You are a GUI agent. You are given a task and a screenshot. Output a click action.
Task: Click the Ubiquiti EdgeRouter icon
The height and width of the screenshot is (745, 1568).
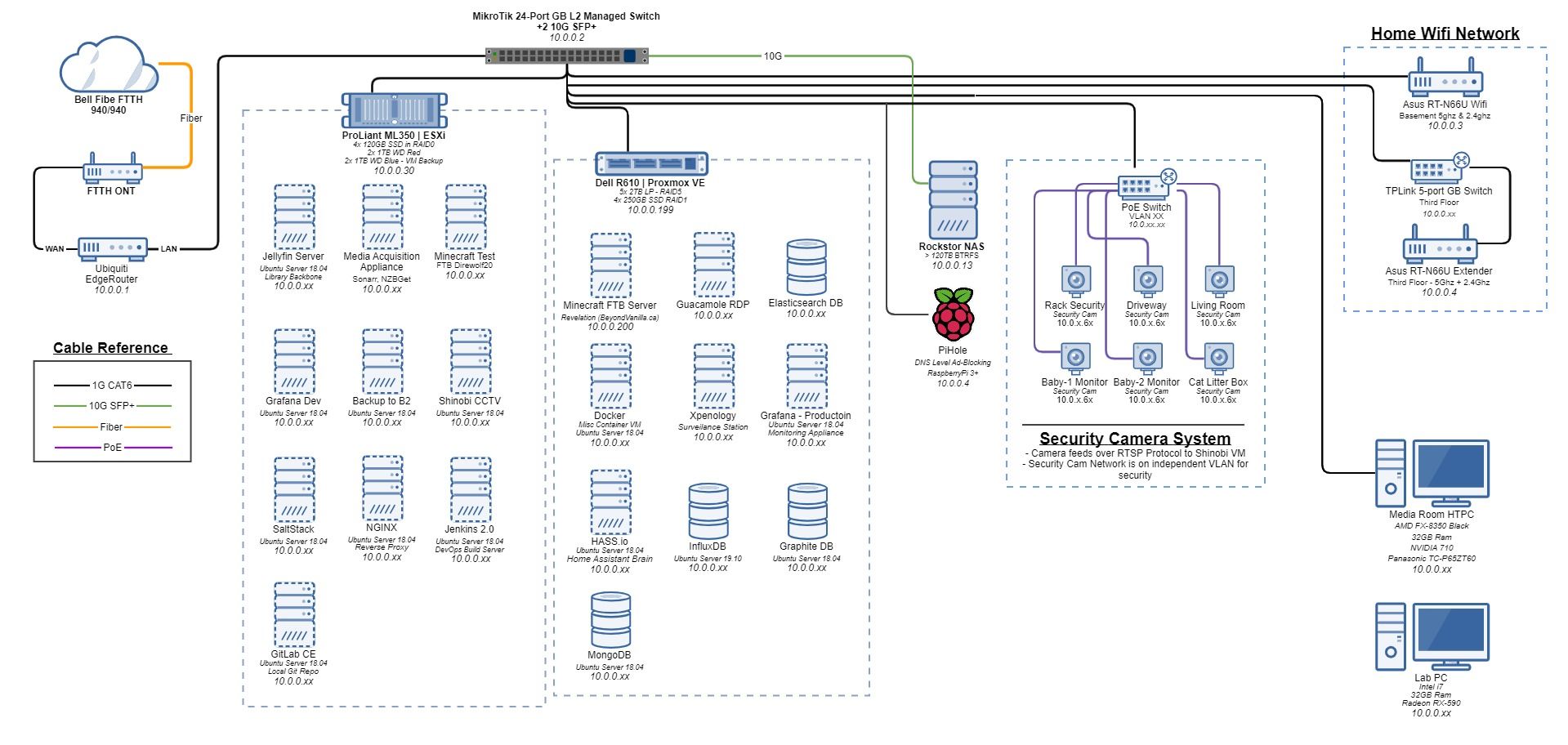(x=113, y=248)
